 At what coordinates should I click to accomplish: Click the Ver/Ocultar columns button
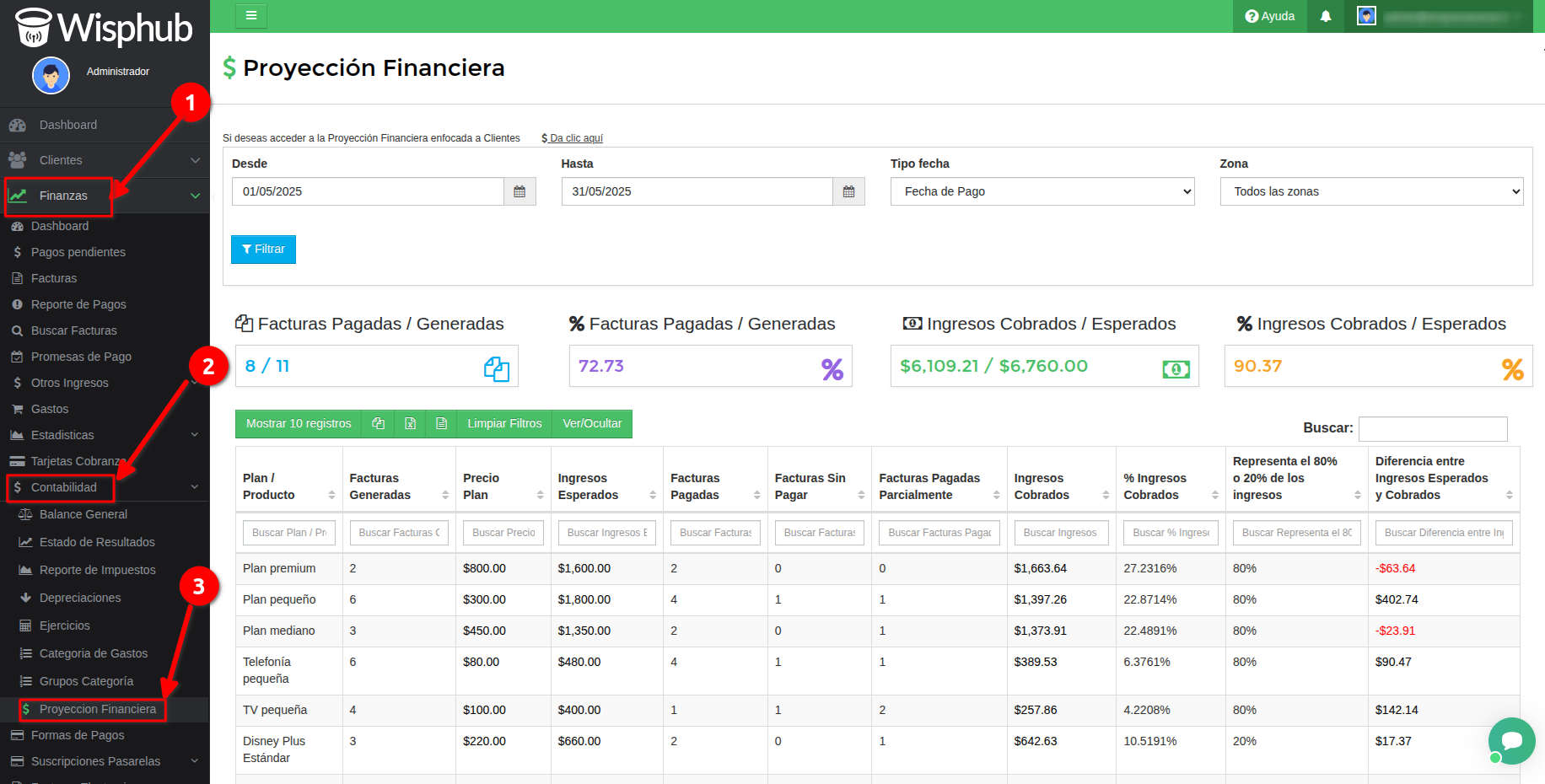(592, 423)
